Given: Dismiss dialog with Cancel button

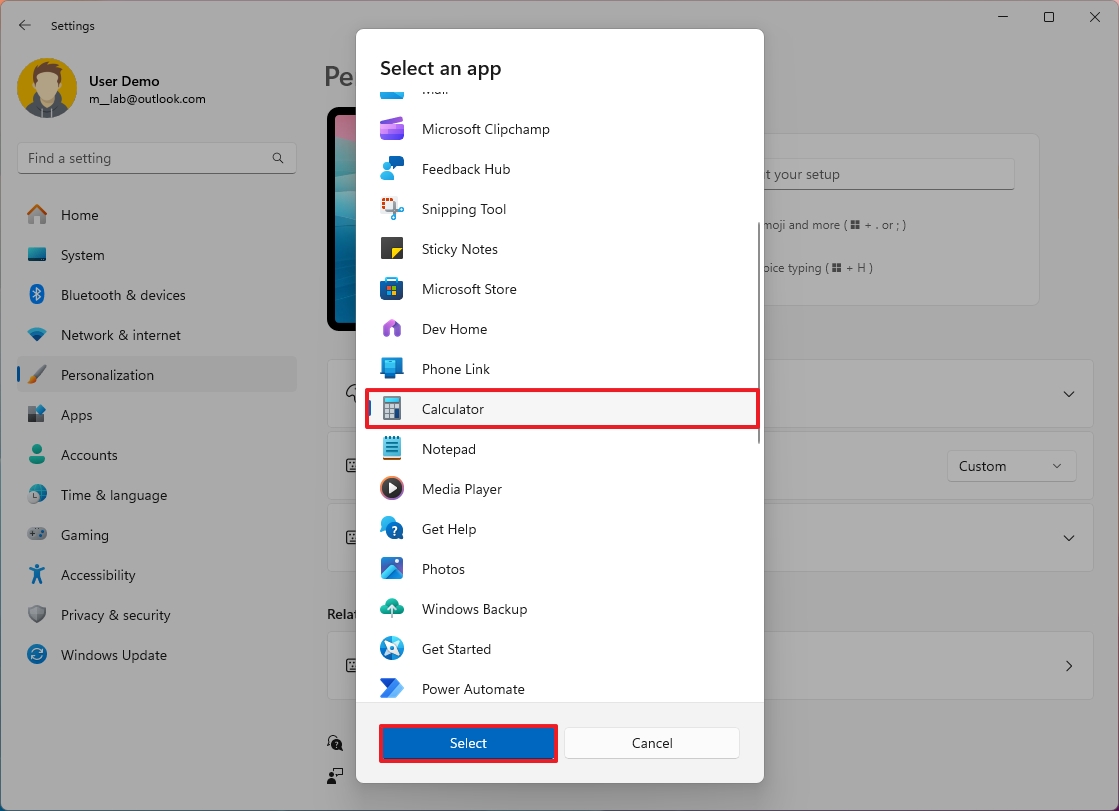Looking at the screenshot, I should [x=652, y=743].
